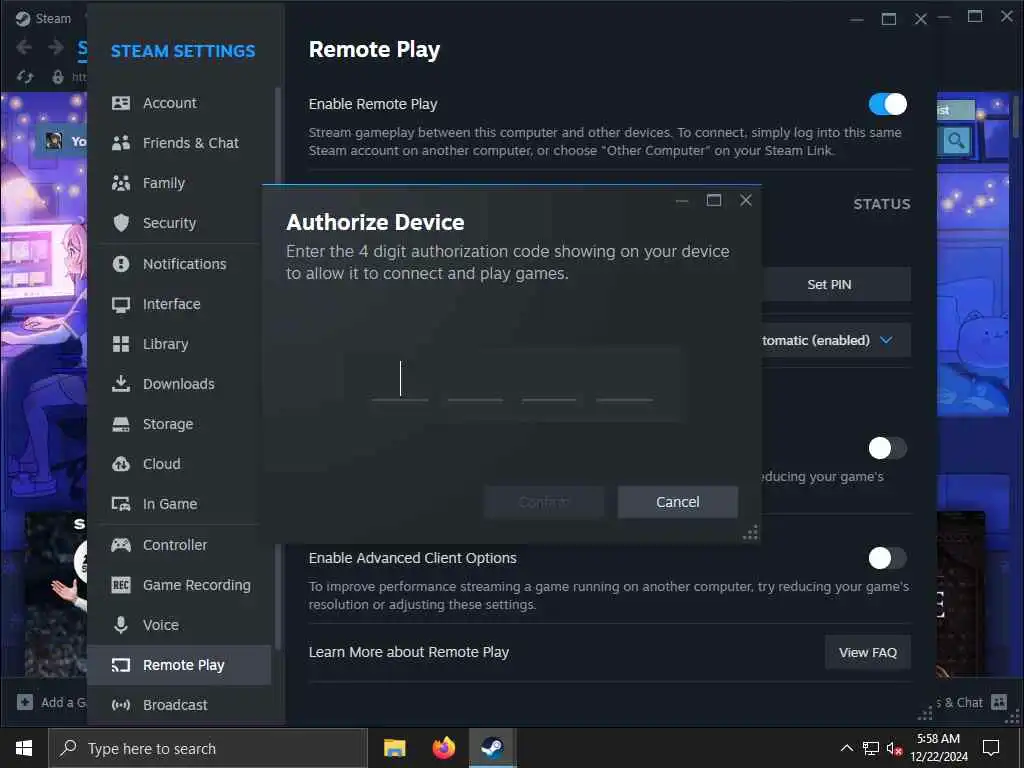
Task: Open the Broadcast signal icon
Action: tap(121, 705)
